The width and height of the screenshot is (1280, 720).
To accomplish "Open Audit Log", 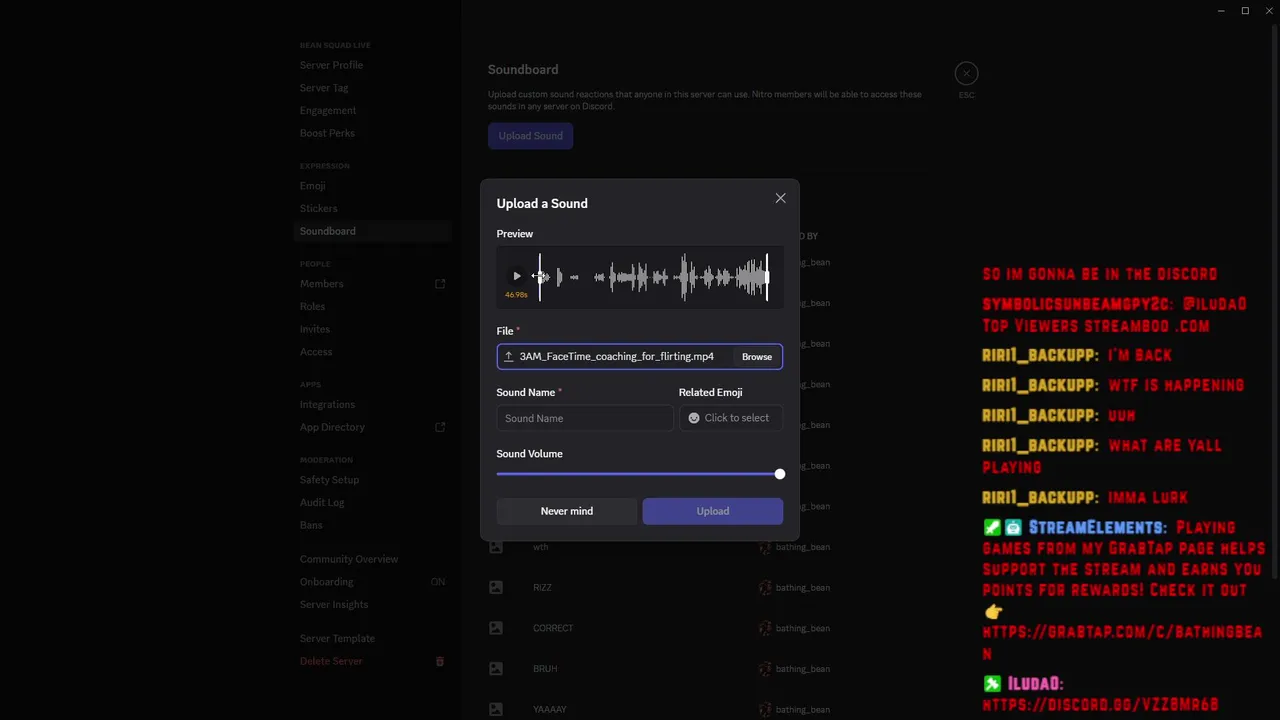I will click(322, 503).
